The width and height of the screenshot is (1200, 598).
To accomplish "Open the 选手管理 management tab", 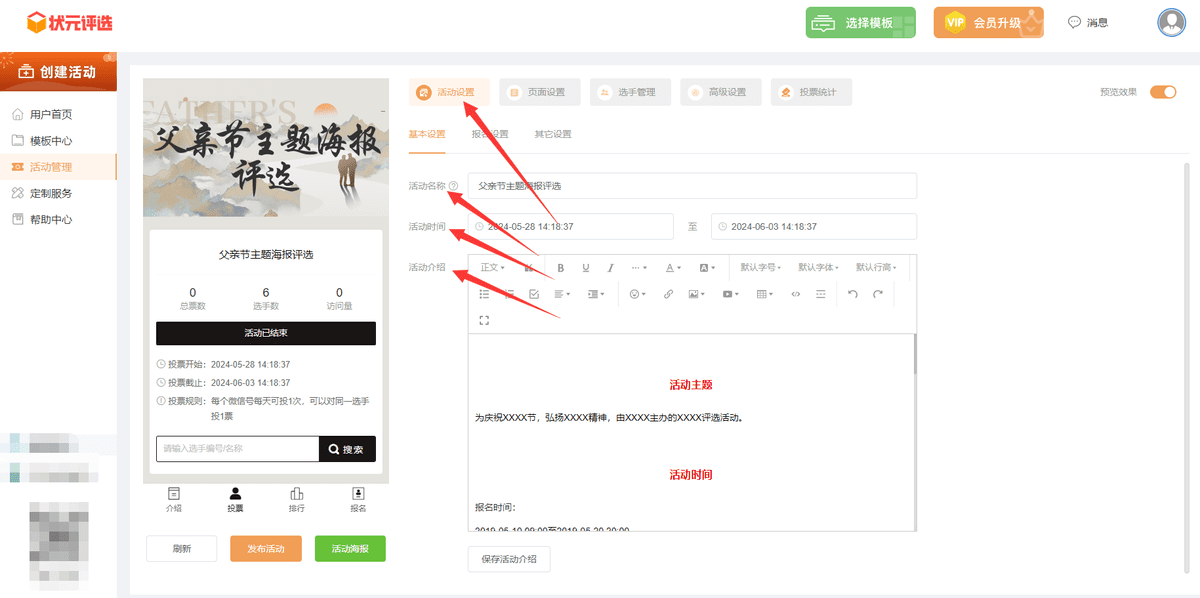I will pos(630,91).
